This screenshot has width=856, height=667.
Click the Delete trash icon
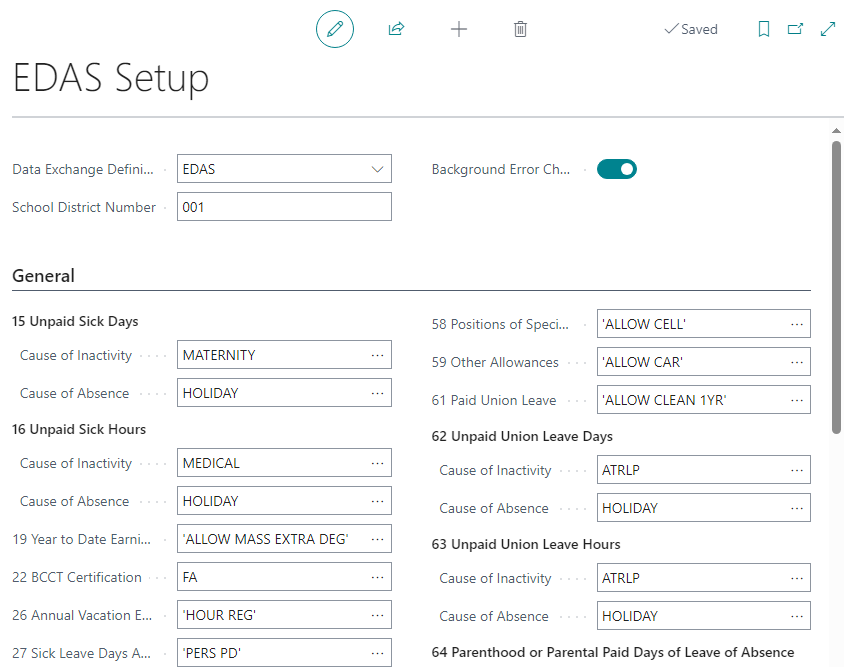click(520, 29)
